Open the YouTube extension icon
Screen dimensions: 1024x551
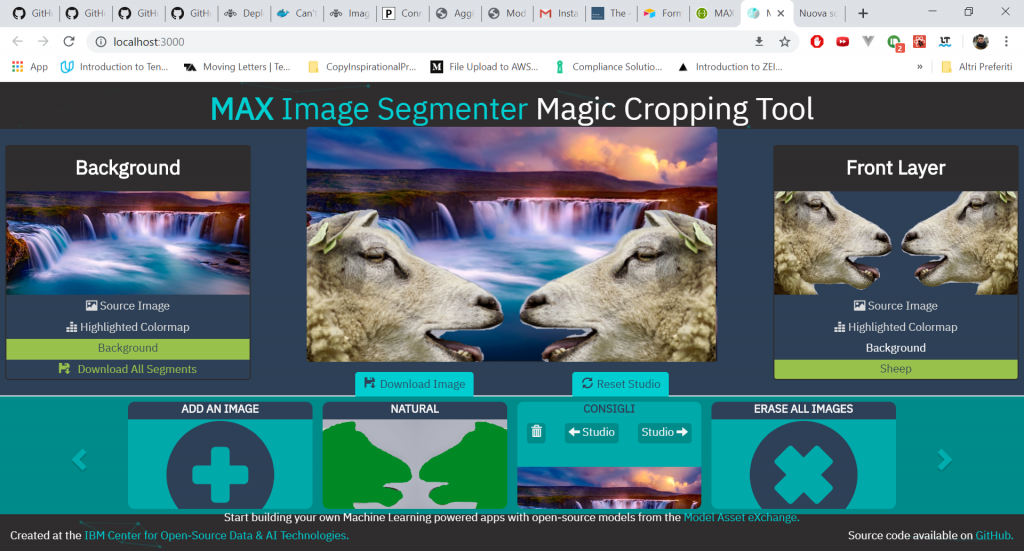(x=842, y=42)
